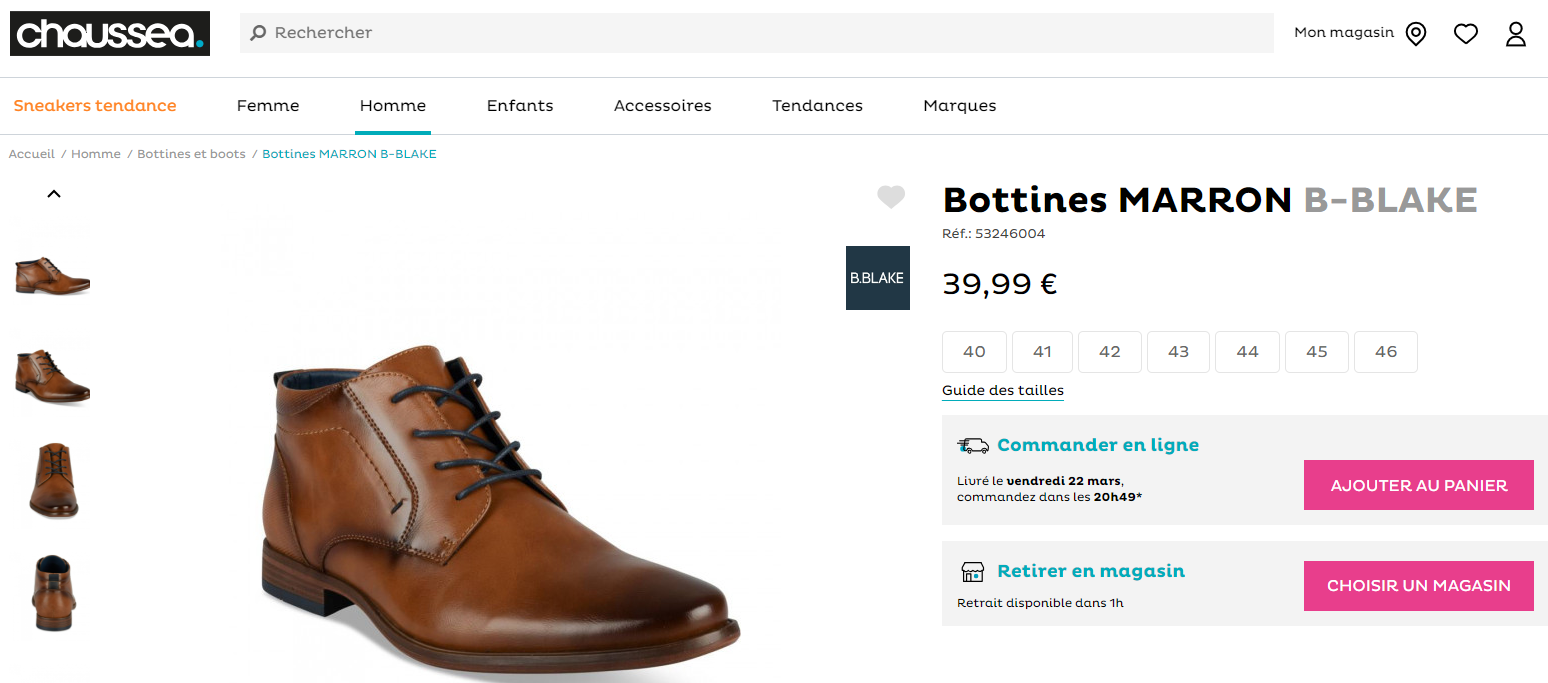The image size is (1548, 683).
Task: Open Sneakers tendance section
Action: click(95, 106)
